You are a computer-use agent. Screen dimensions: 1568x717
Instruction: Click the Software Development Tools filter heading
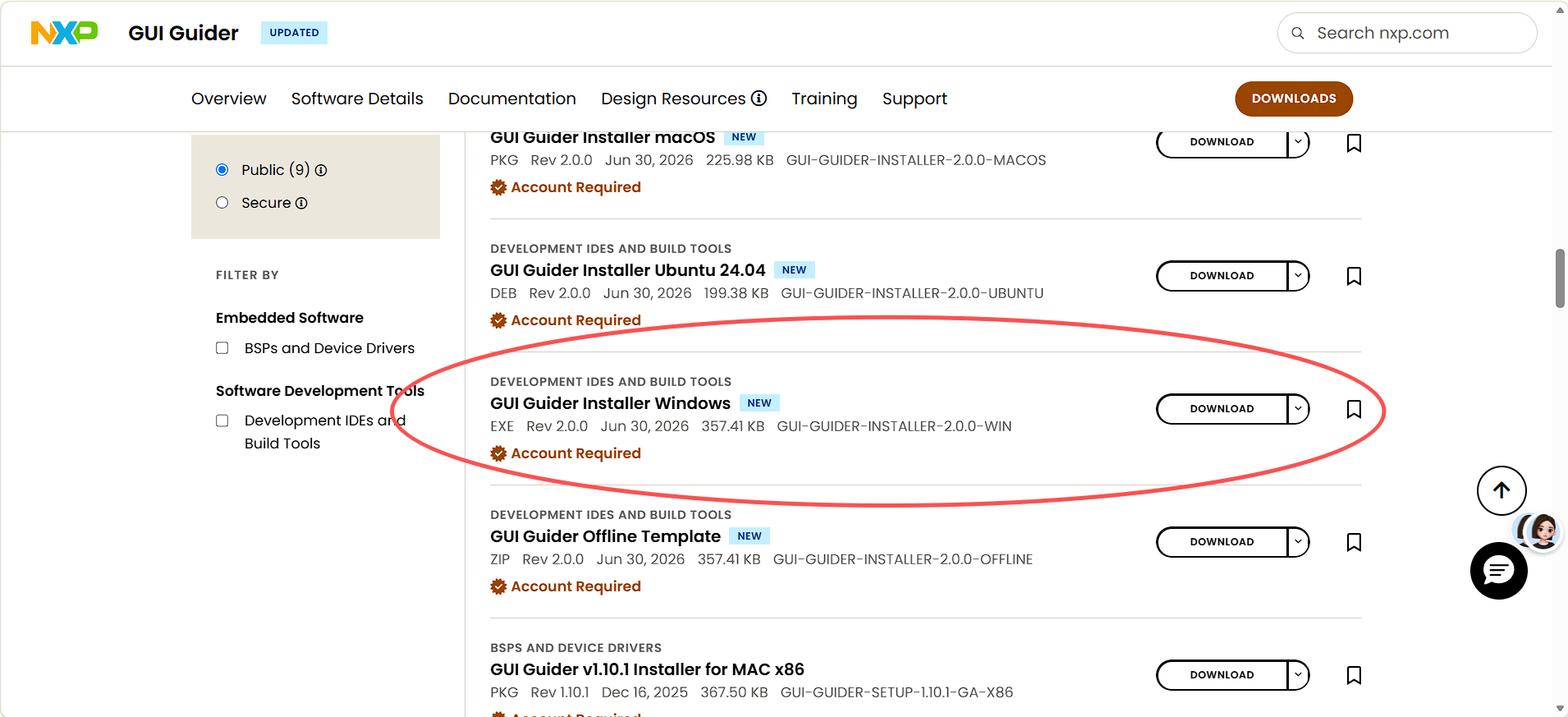click(320, 391)
